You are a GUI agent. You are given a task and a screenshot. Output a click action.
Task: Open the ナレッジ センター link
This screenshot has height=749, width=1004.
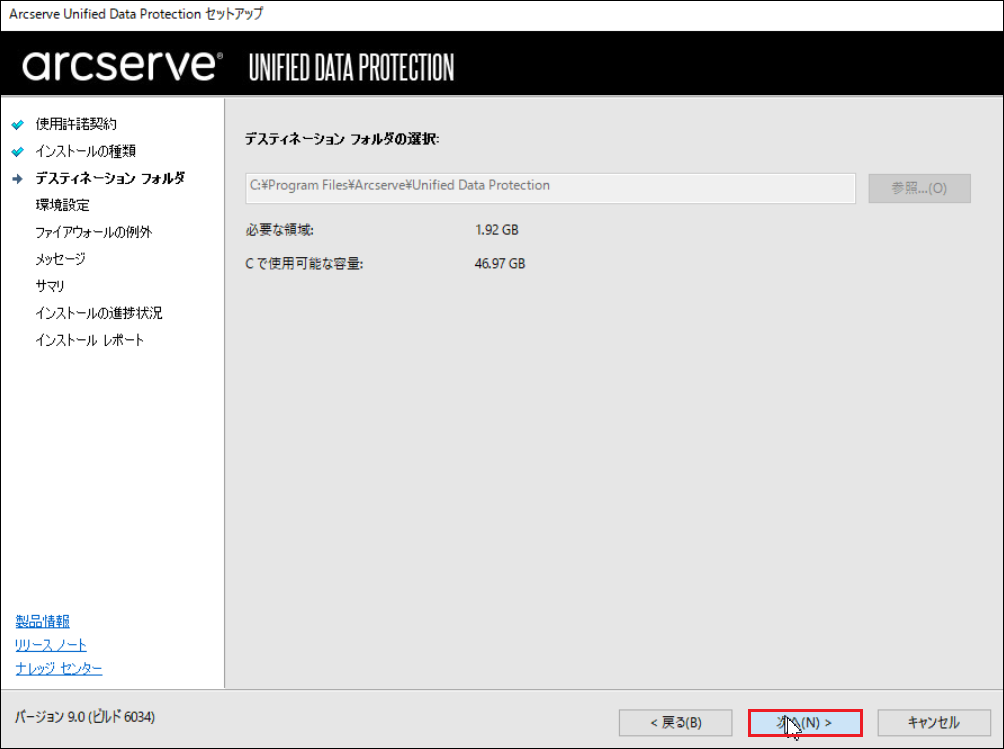point(59,668)
